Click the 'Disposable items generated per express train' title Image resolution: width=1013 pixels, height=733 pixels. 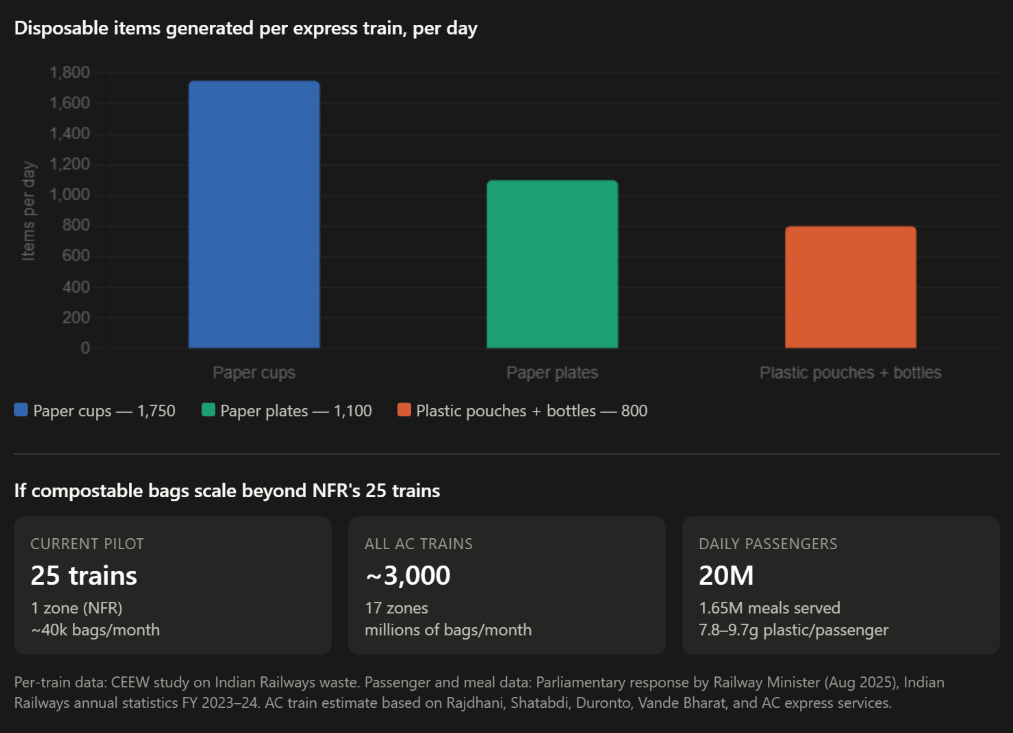246,28
